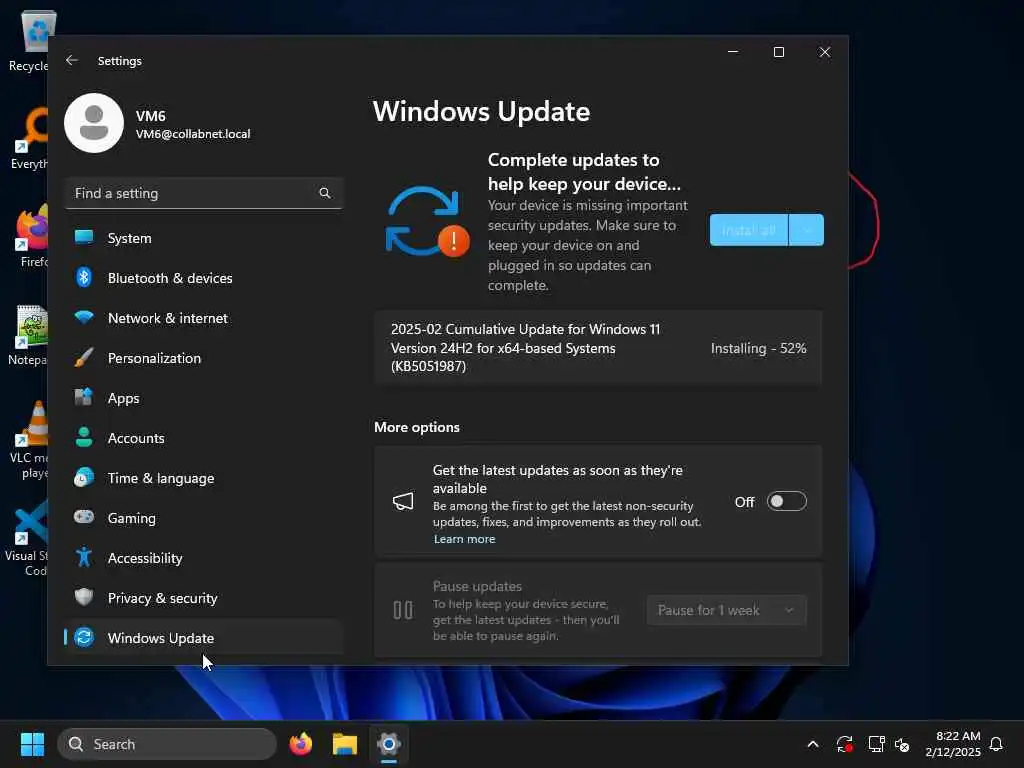Screen dimensions: 1024x768
Task: Open the notifications bell
Action: click(x=996, y=744)
